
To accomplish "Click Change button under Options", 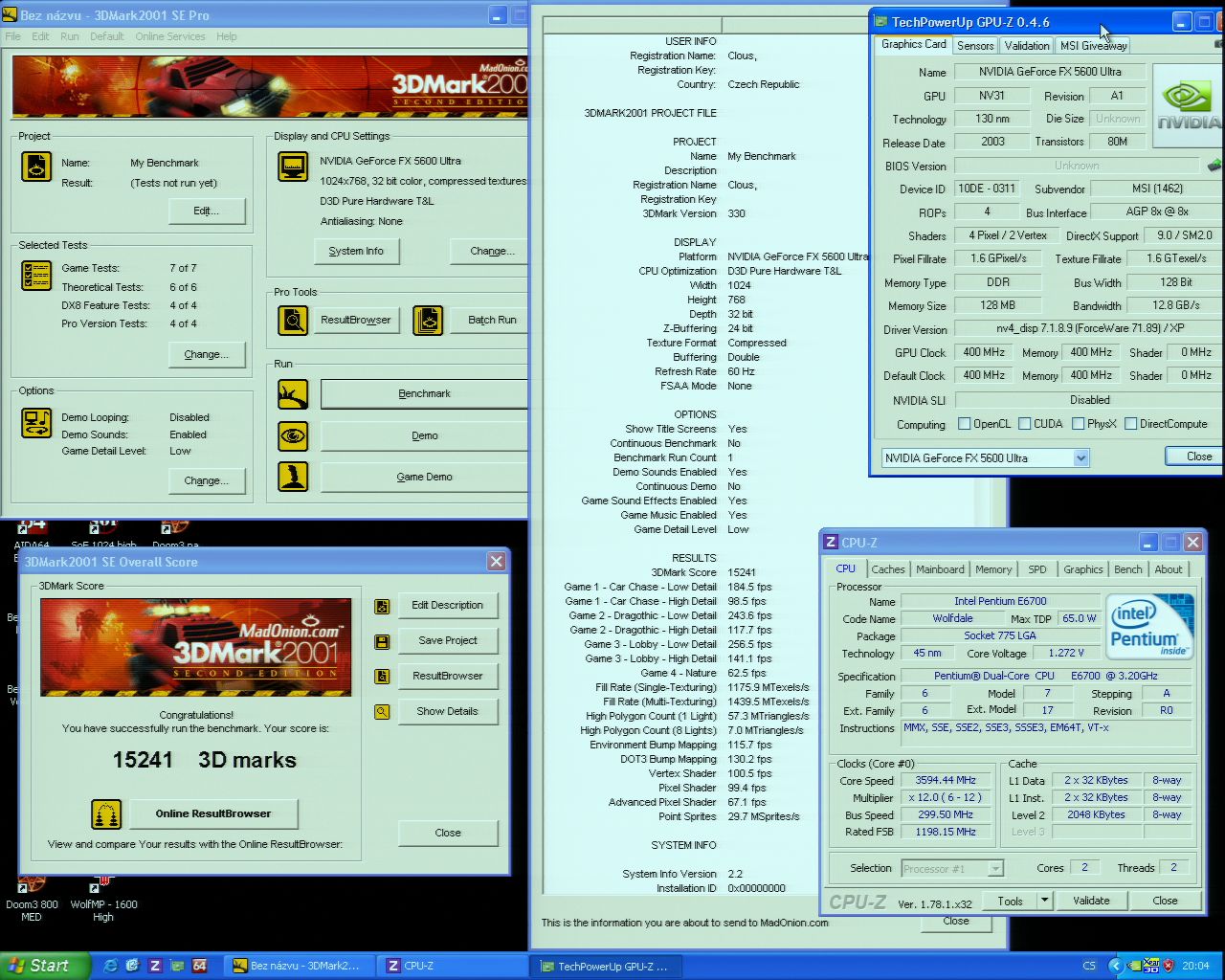I will (207, 480).
